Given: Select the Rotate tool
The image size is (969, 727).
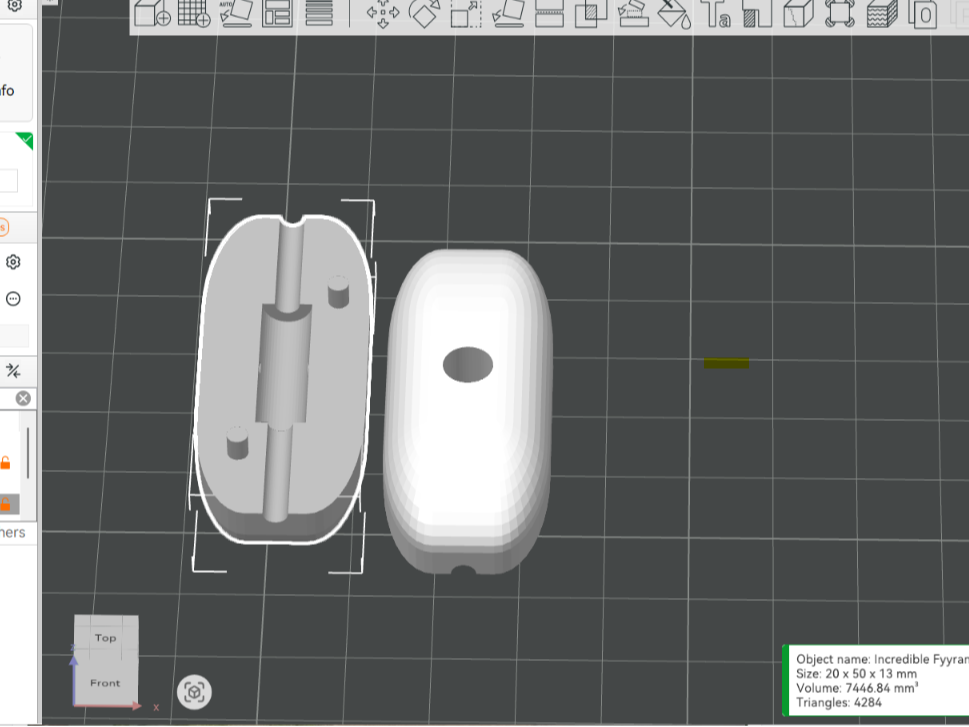Looking at the screenshot, I should (425, 14).
